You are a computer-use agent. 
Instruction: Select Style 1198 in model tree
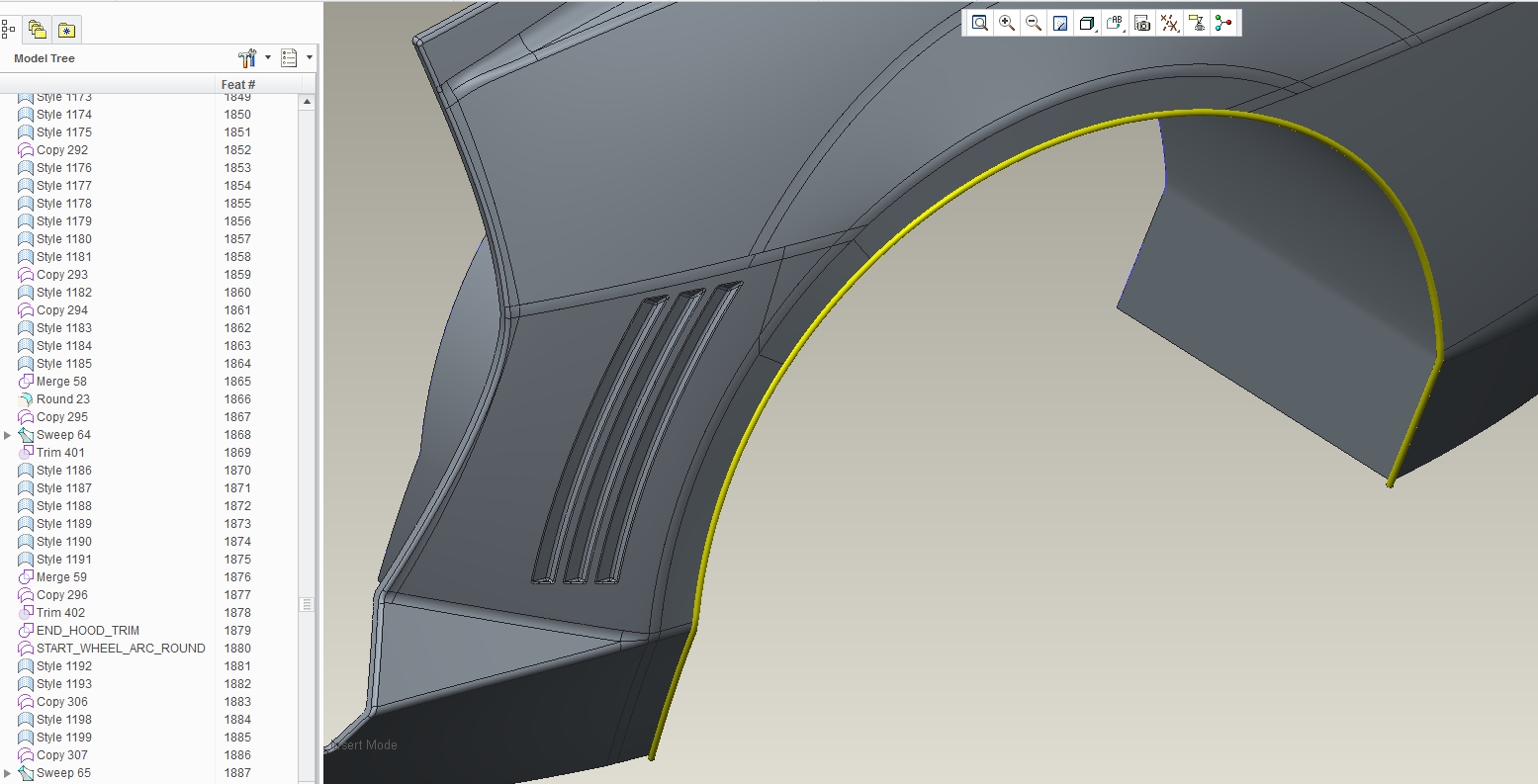pos(64,720)
